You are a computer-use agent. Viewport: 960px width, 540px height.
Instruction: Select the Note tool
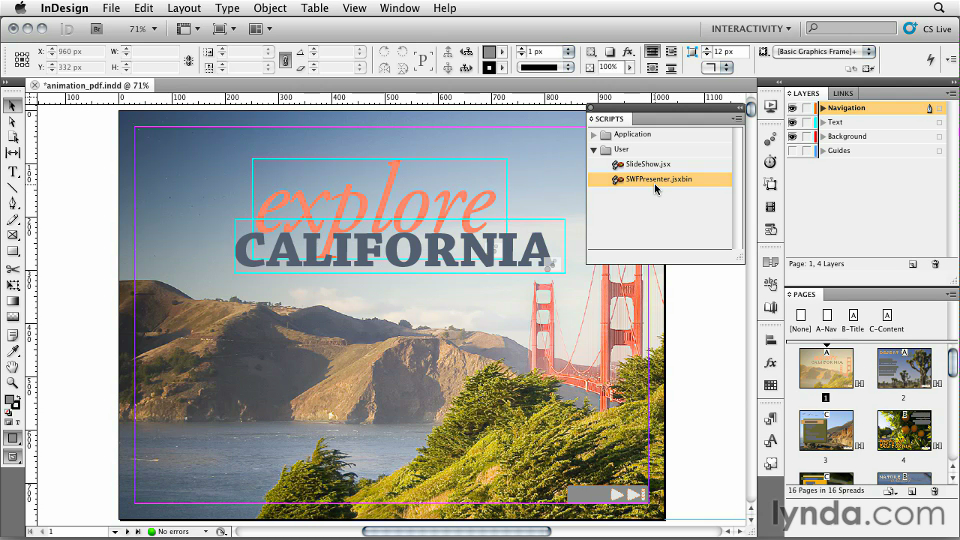pyautogui.click(x=12, y=335)
